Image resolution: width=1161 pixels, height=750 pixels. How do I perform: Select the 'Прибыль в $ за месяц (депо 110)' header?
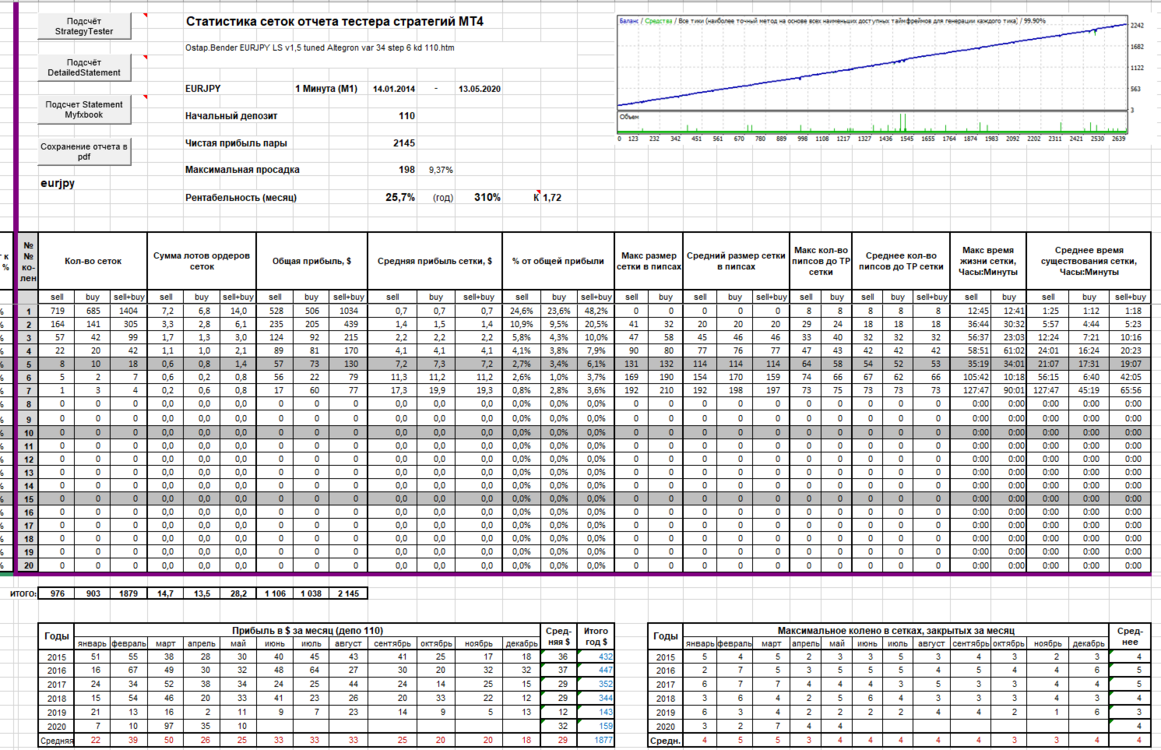307,631
